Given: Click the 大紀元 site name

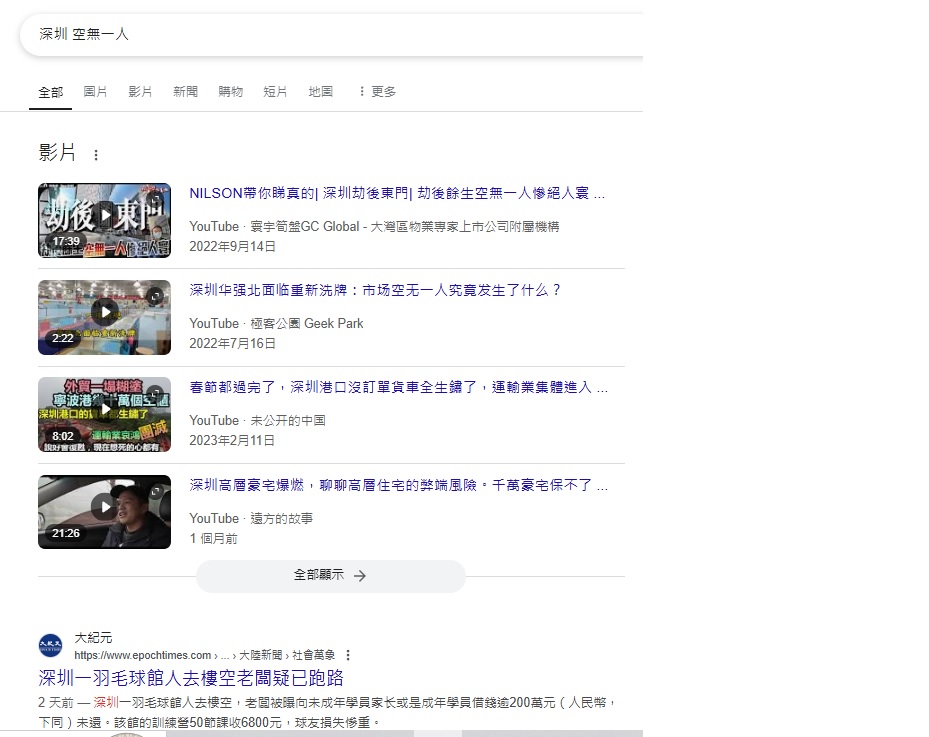Looking at the screenshot, I should pos(93,637).
